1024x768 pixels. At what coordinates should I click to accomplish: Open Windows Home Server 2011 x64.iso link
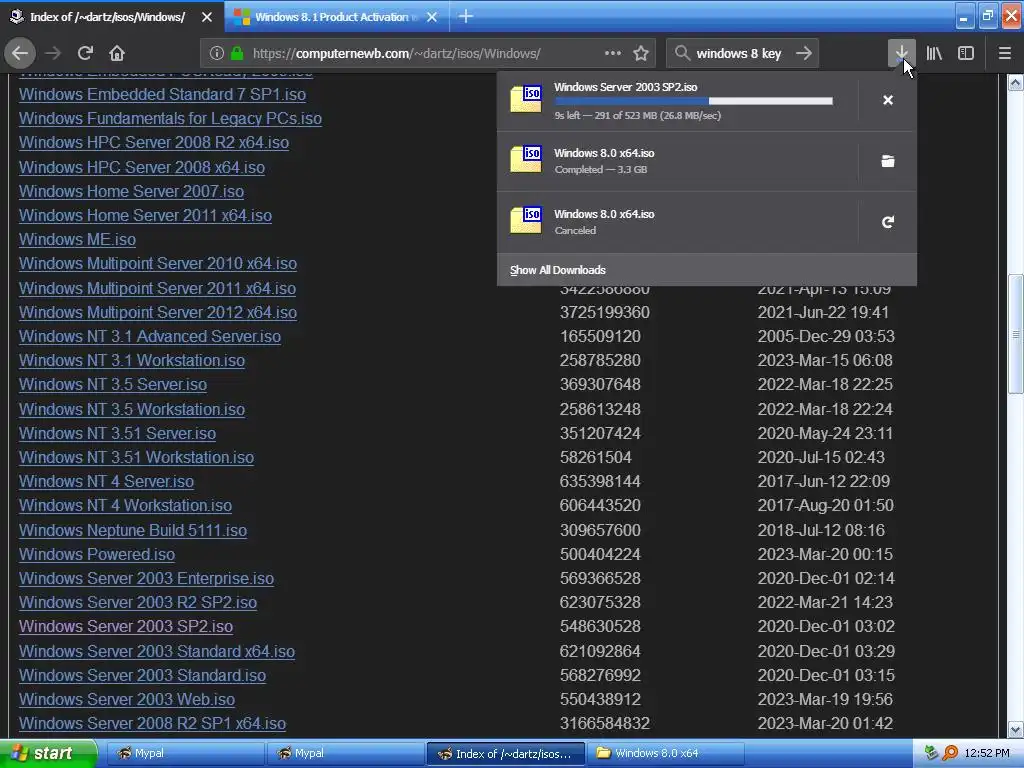[x=145, y=216]
